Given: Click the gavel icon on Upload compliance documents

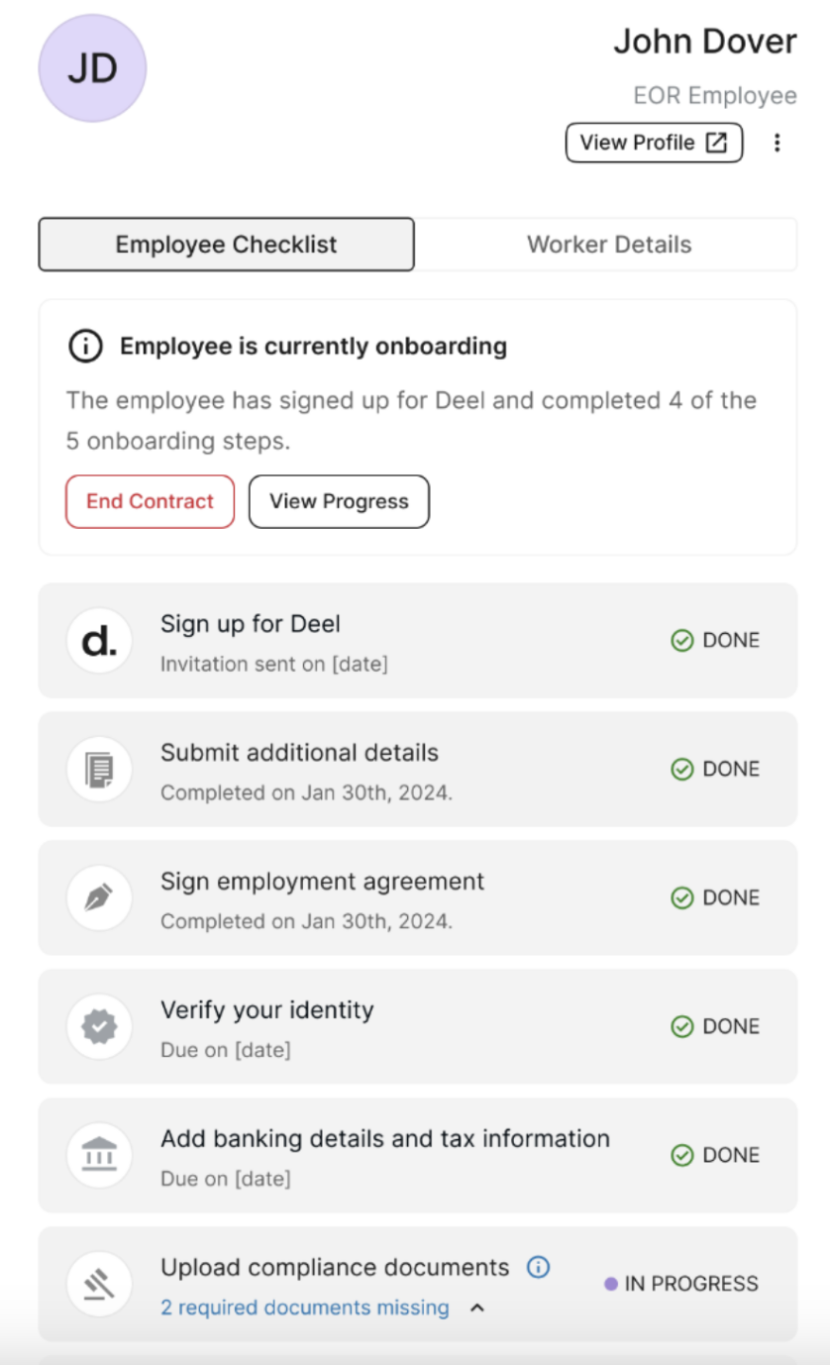Looking at the screenshot, I should 98,1284.
